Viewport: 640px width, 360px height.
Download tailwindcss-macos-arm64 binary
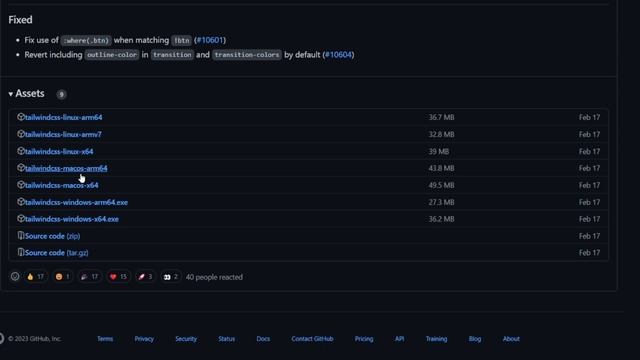coord(66,168)
